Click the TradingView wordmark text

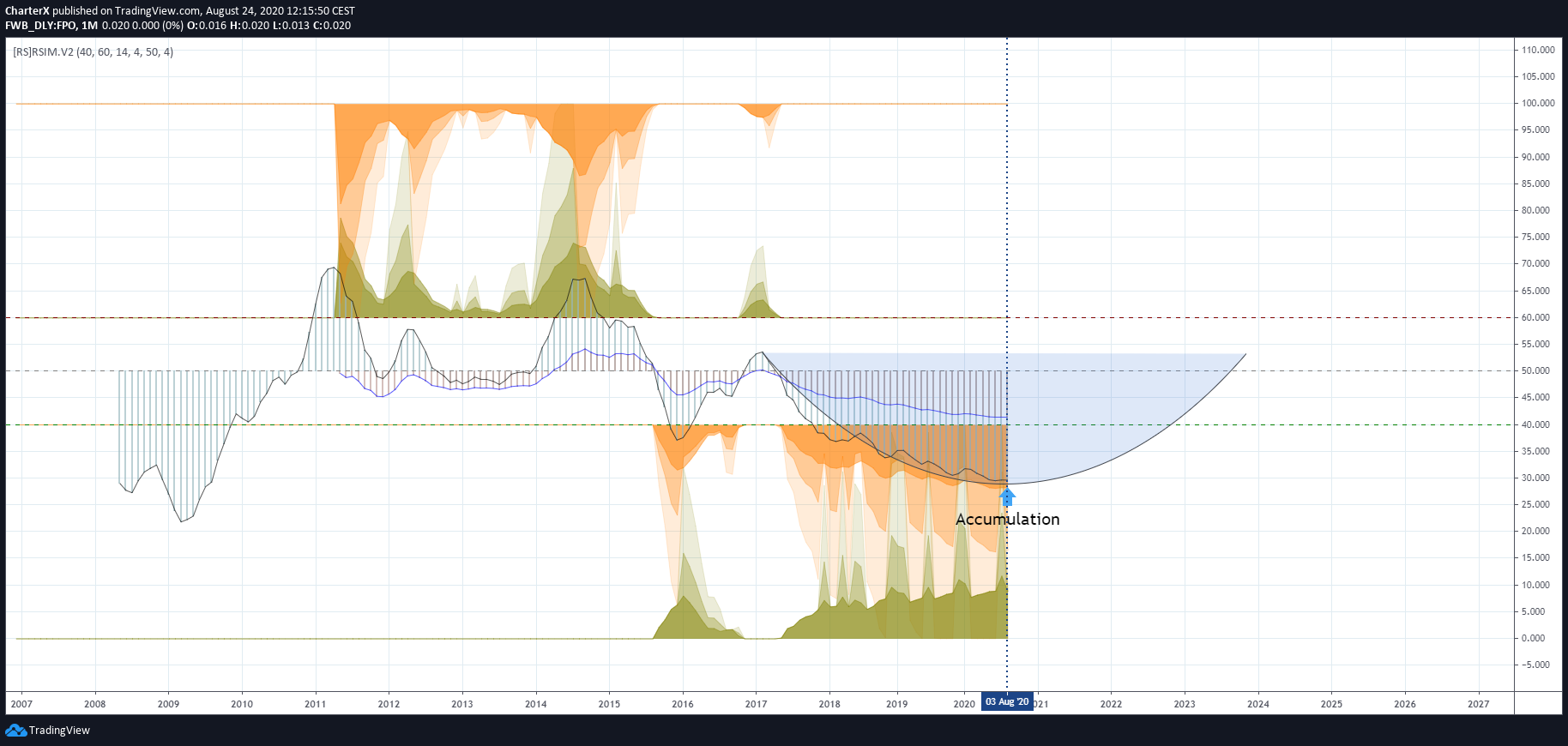coord(59,731)
